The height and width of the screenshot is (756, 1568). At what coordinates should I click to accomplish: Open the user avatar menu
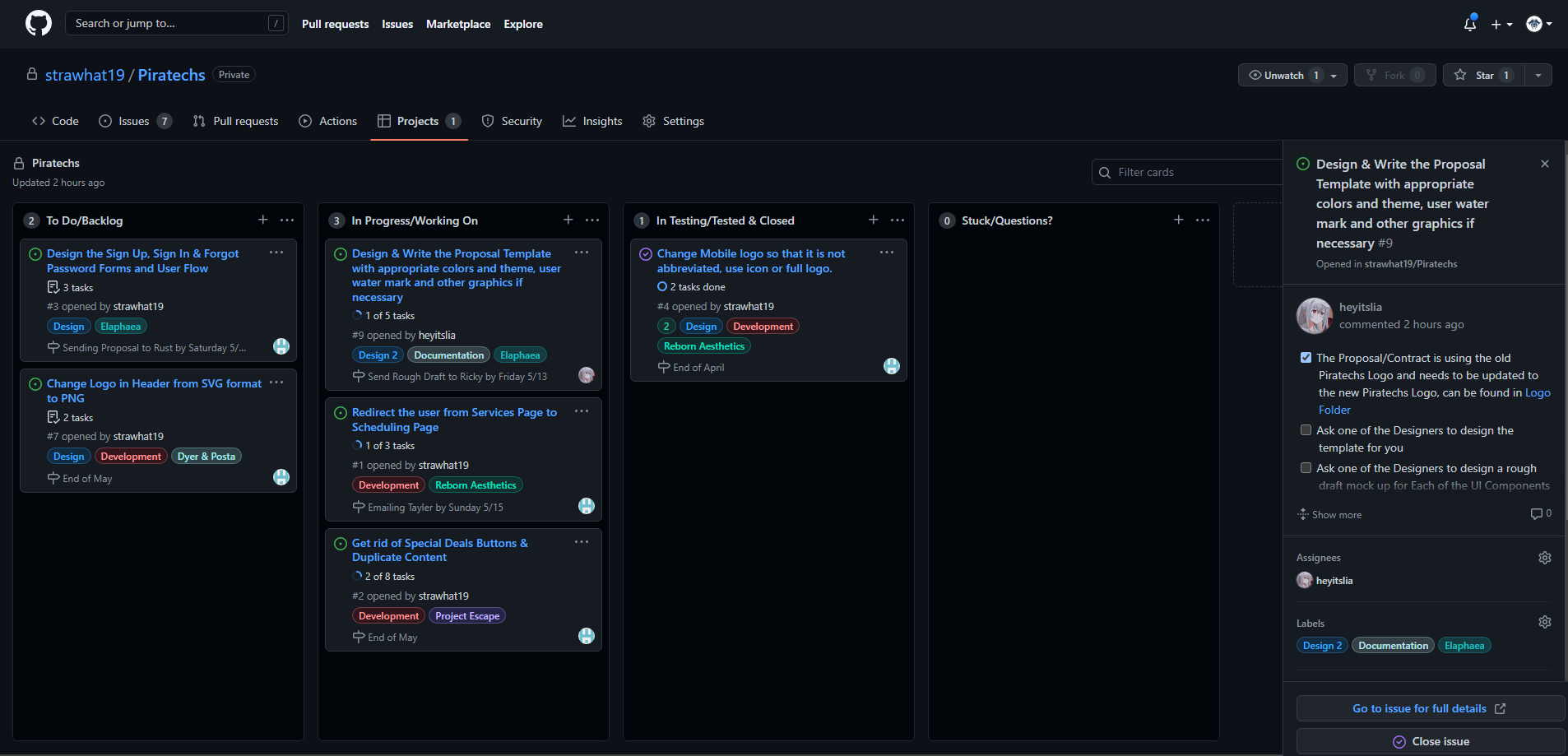pyautogui.click(x=1538, y=24)
